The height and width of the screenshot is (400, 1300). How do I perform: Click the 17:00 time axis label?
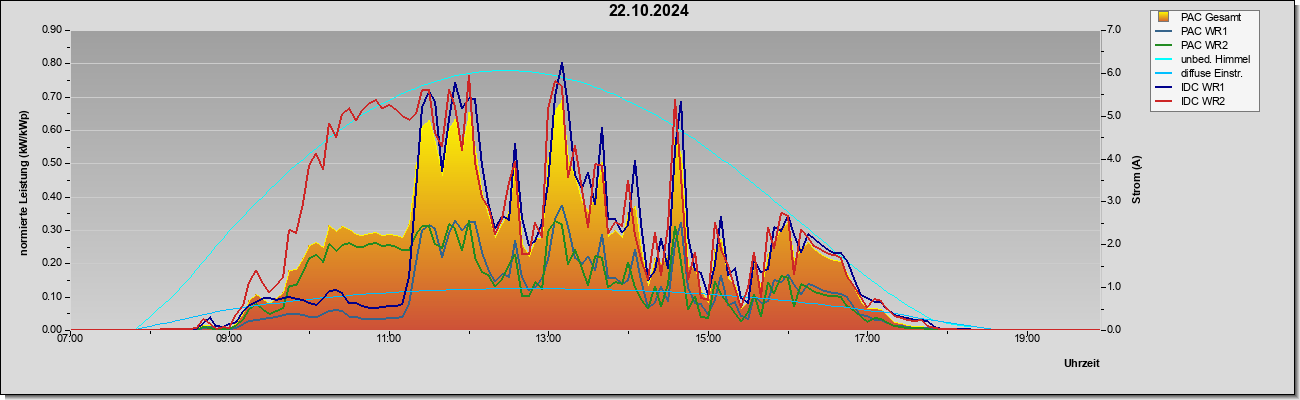pyautogui.click(x=867, y=338)
